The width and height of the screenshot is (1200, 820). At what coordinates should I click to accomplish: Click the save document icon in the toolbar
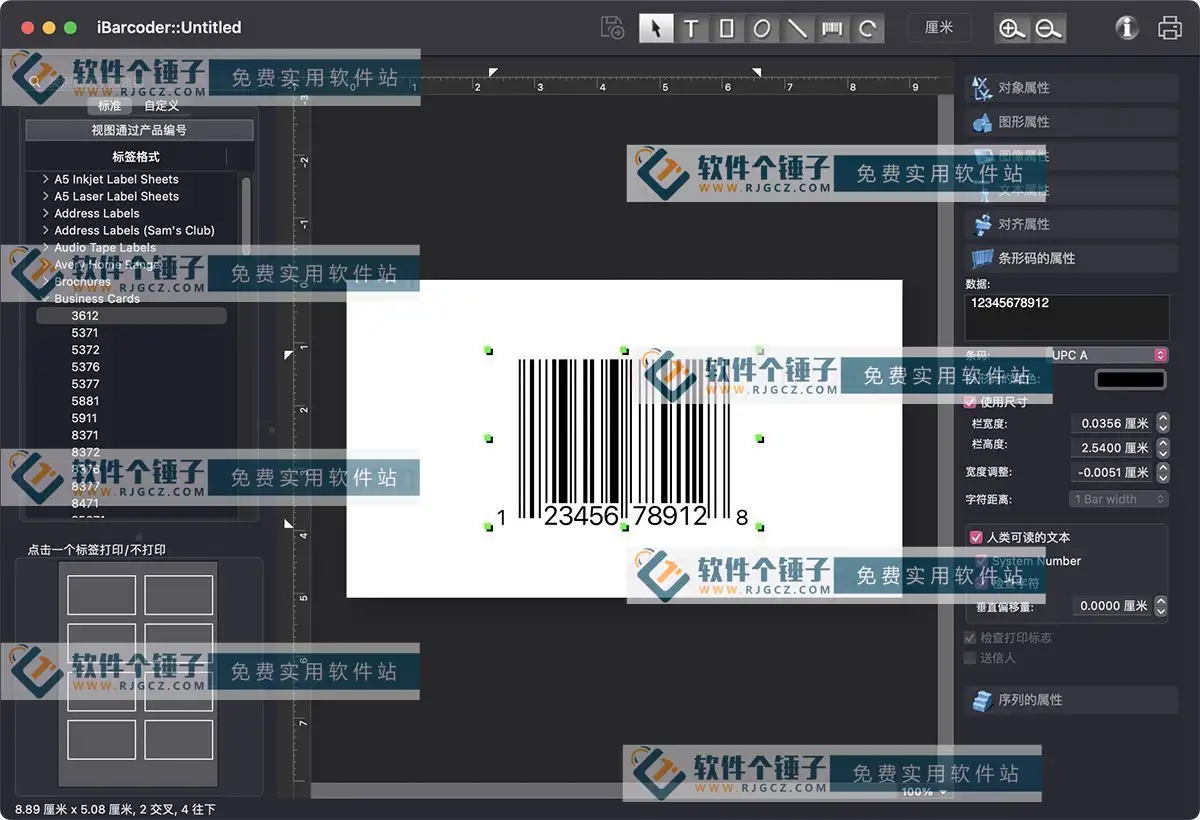click(612, 28)
